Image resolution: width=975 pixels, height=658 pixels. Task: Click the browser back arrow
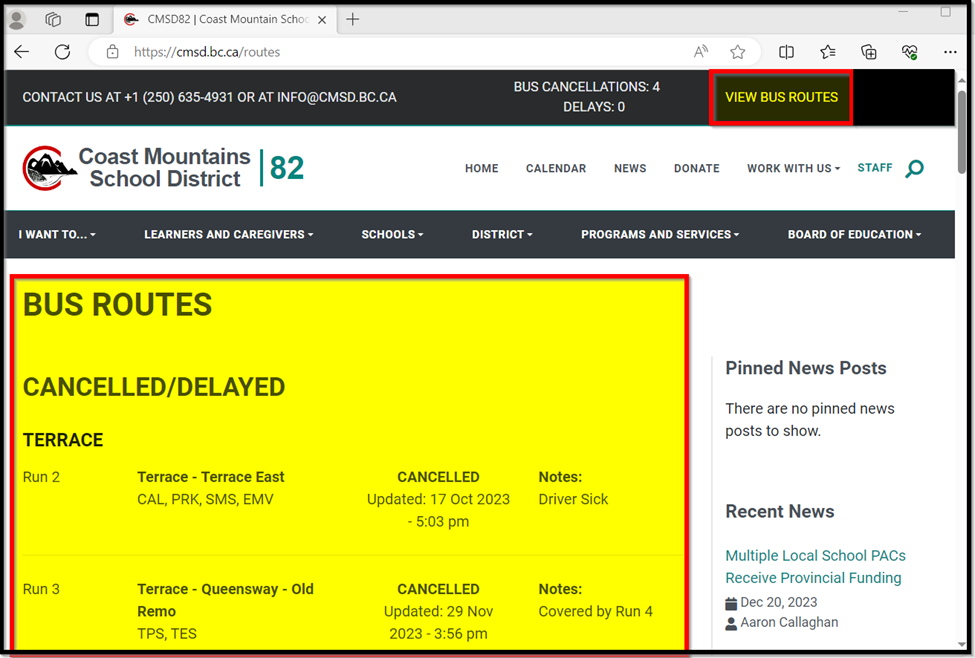pos(22,52)
